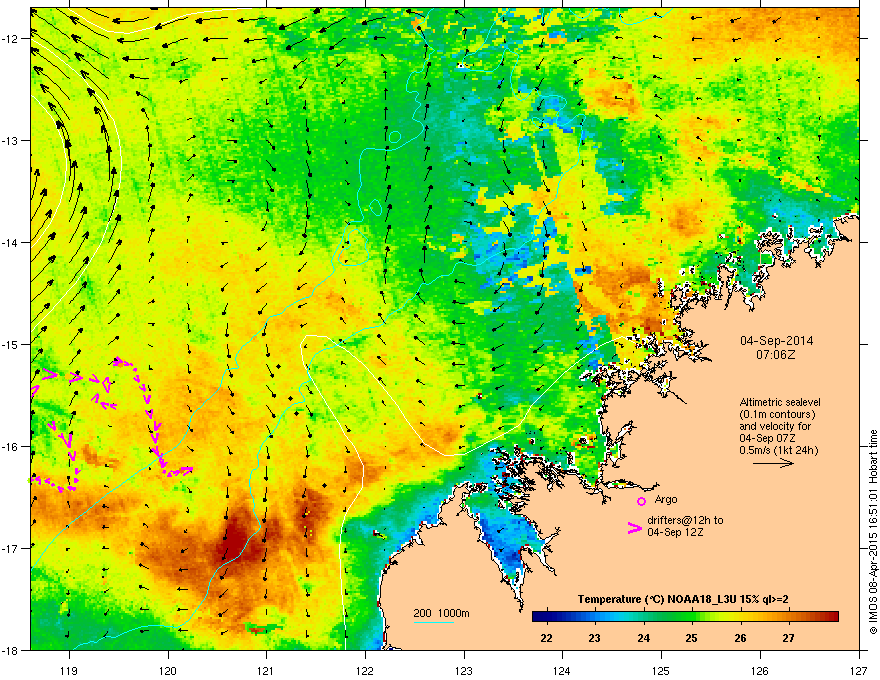Click longitude axis label 123

[464, 670]
